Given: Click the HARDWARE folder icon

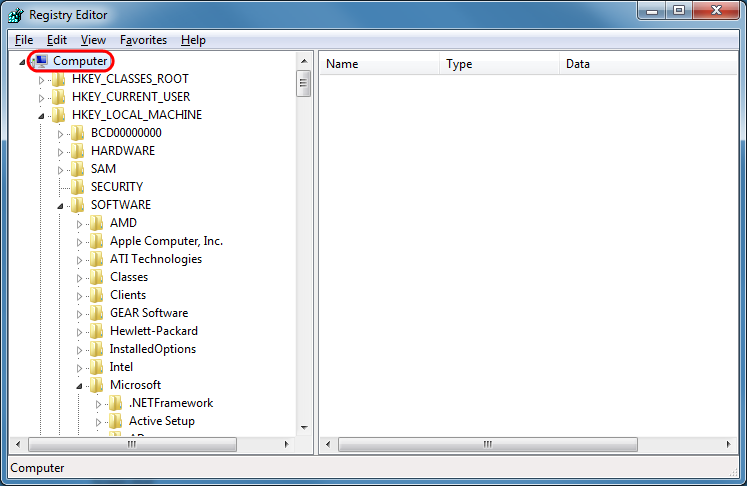Looking at the screenshot, I should [x=78, y=151].
